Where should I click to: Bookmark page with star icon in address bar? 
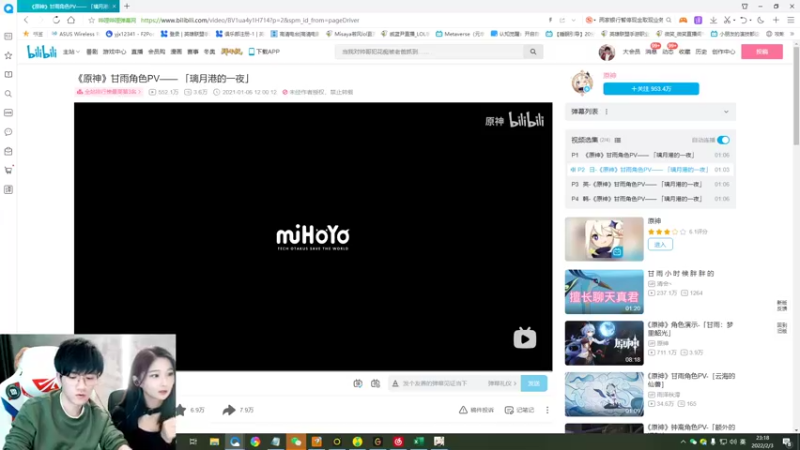pos(91,20)
